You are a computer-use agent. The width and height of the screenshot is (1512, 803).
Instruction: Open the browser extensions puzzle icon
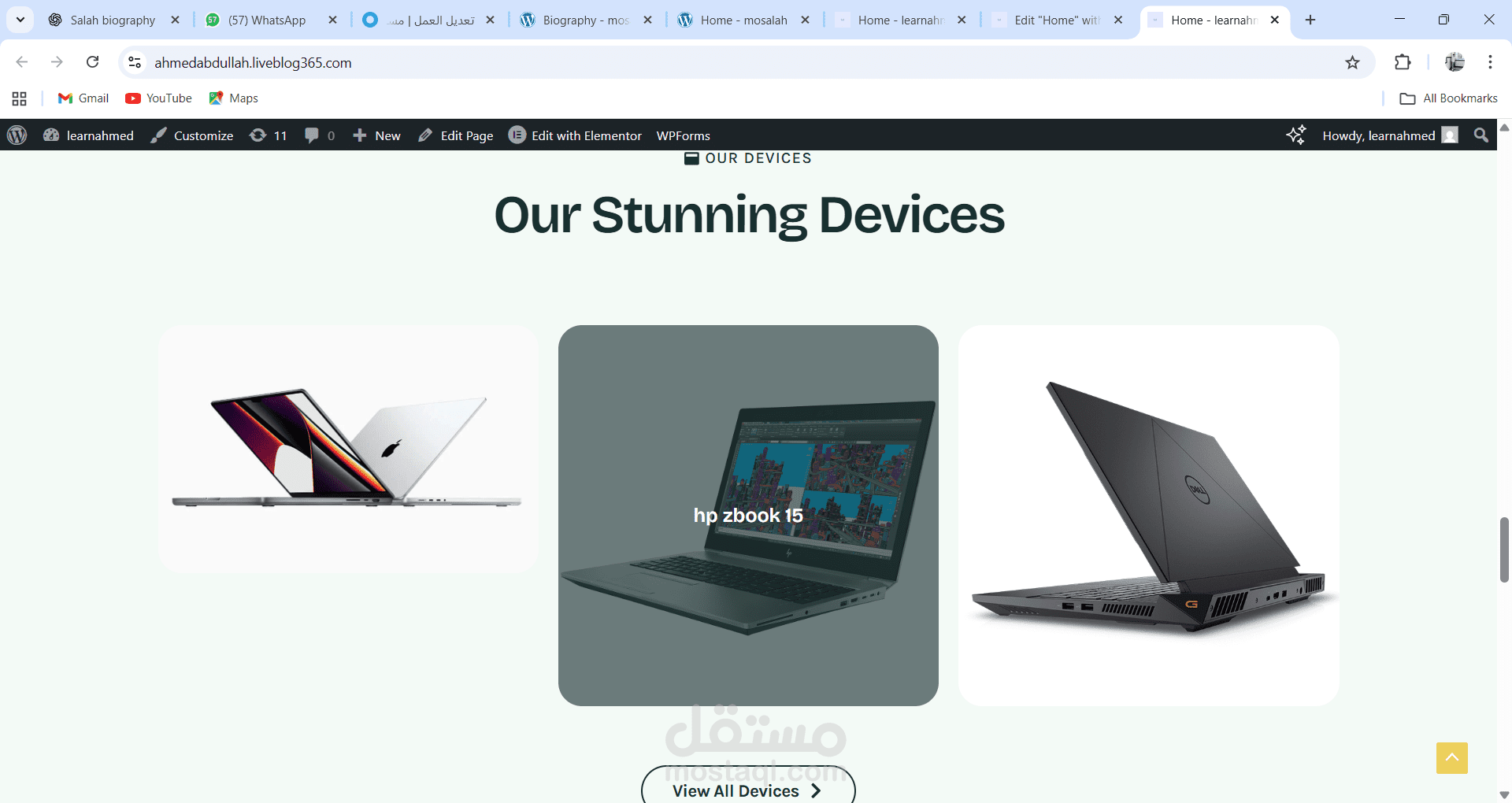click(x=1403, y=62)
